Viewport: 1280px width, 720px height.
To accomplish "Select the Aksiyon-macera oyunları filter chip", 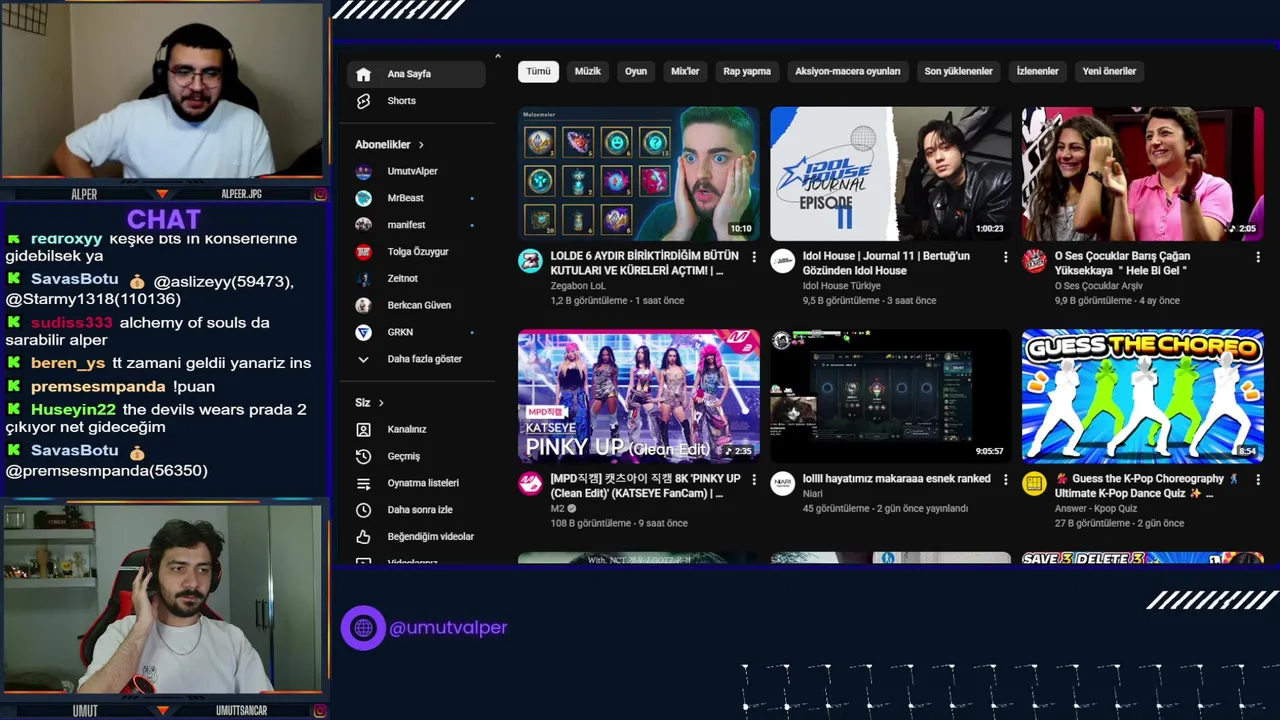I will tap(848, 71).
